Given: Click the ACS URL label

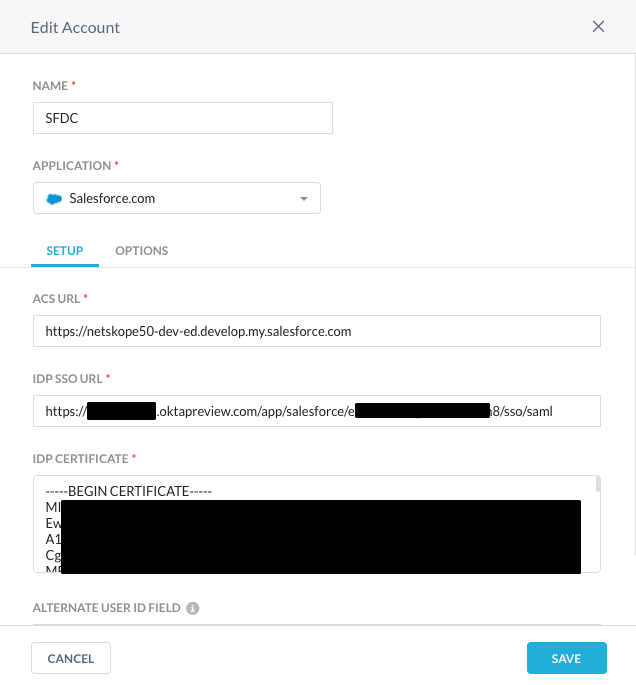Looking at the screenshot, I should [56, 299].
